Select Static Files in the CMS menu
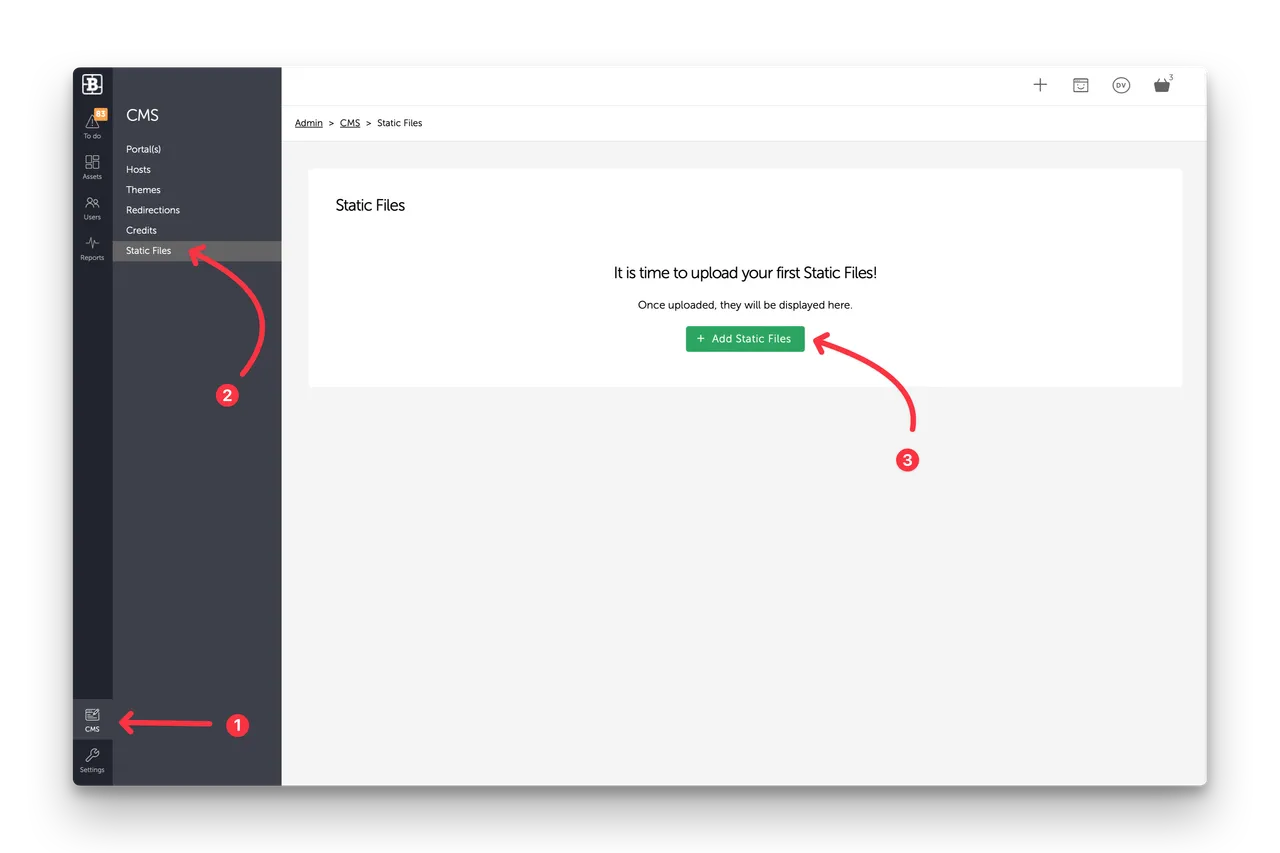 point(148,251)
